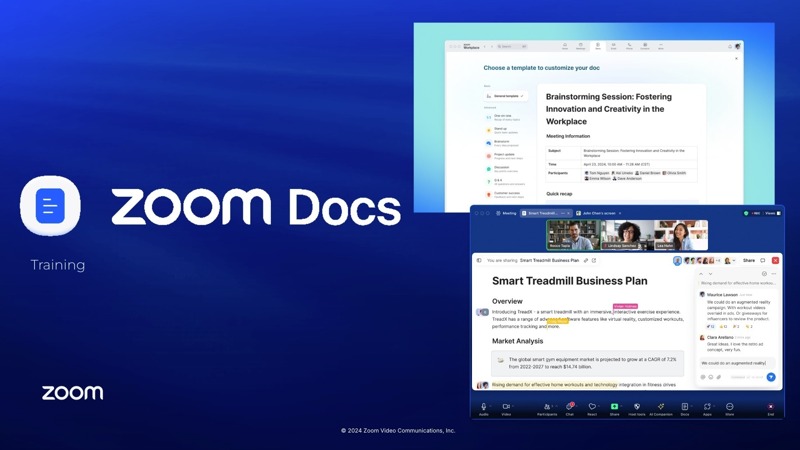Click Search field in Zoom Workplace window
800x450 pixels.
pos(512,46)
